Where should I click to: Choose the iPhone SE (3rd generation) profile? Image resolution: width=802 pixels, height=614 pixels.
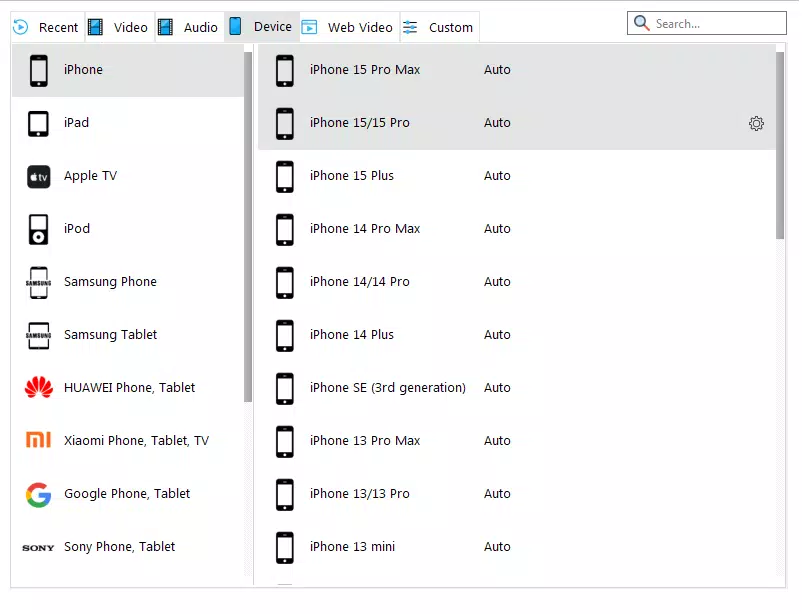[x=517, y=388]
